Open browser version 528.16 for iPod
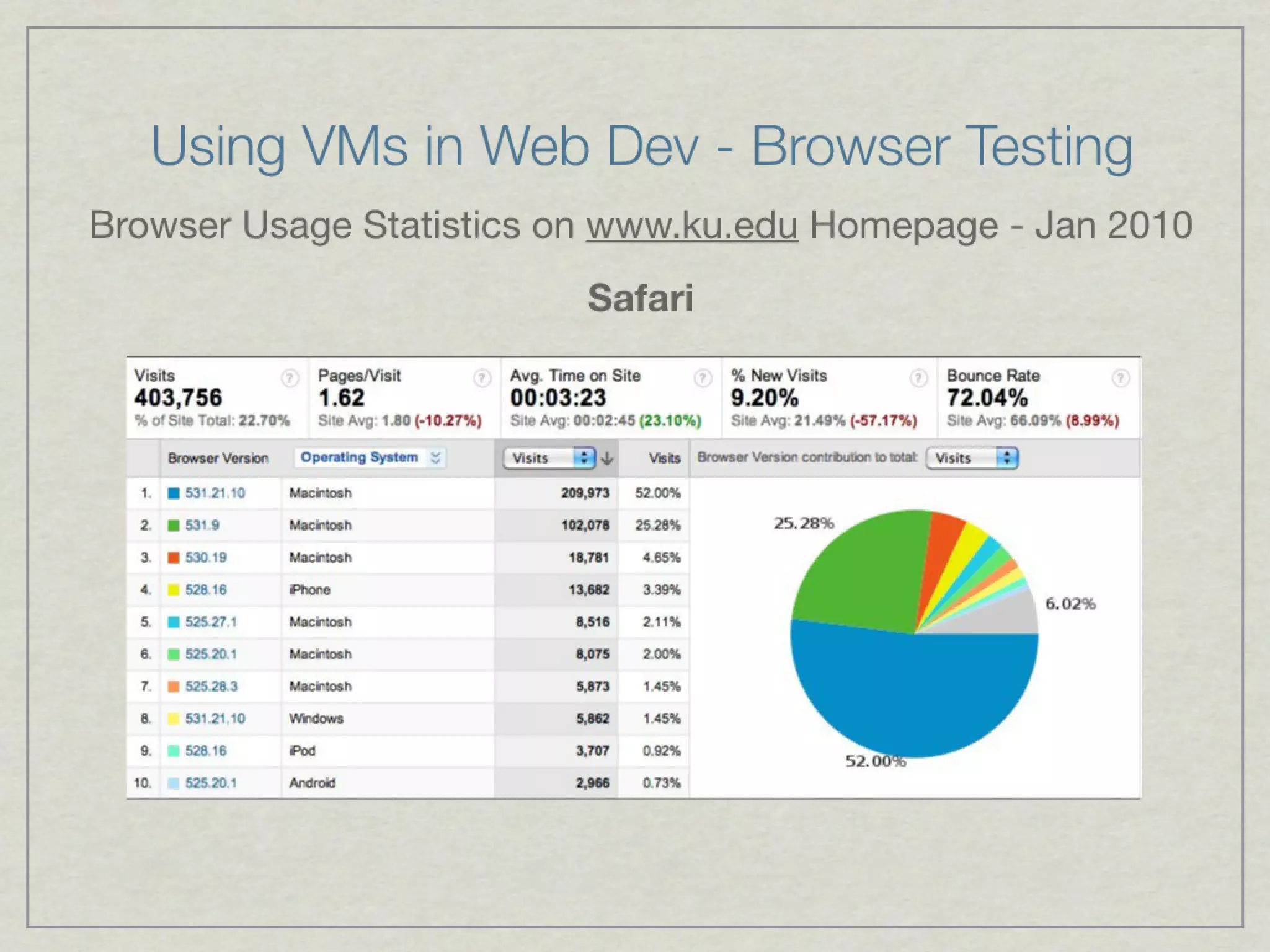Viewport: 1270px width, 952px height. [206, 751]
